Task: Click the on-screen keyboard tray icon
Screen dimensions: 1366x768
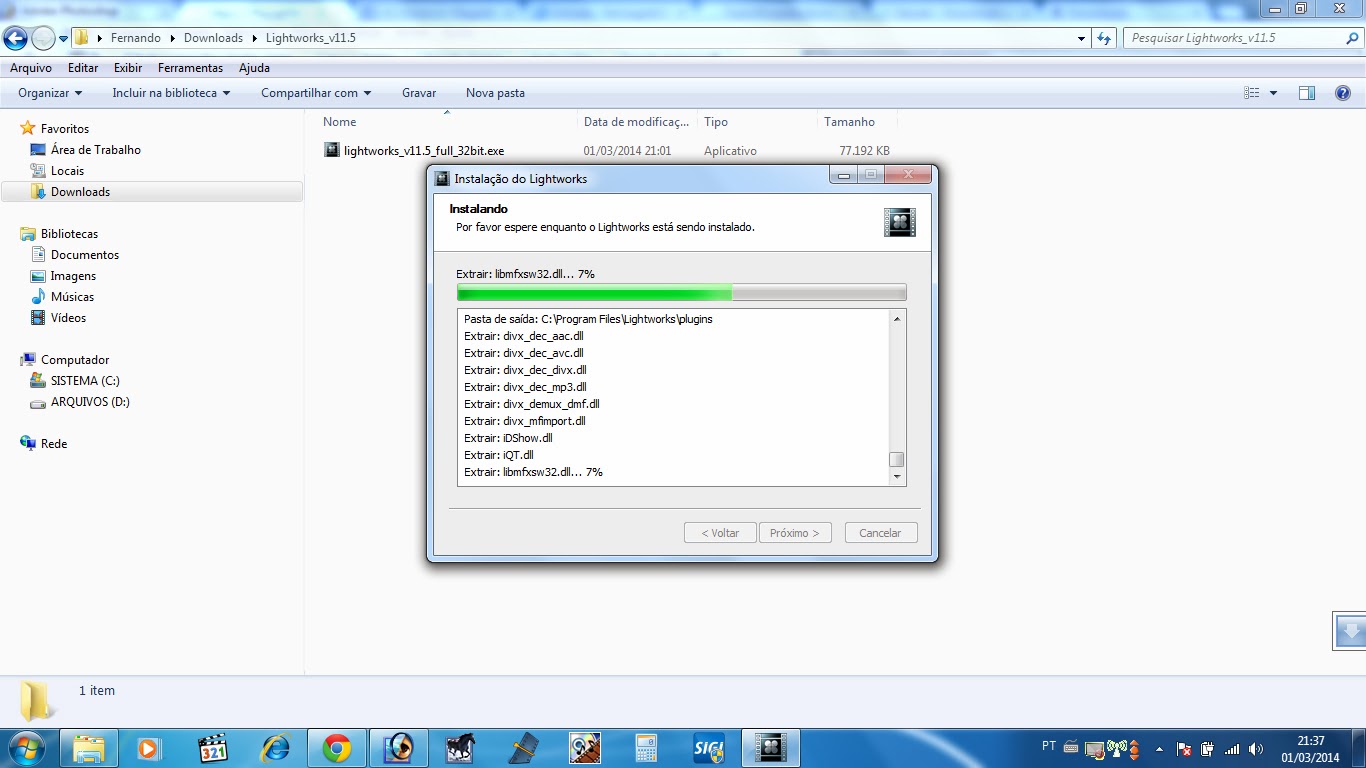Action: [x=1071, y=748]
